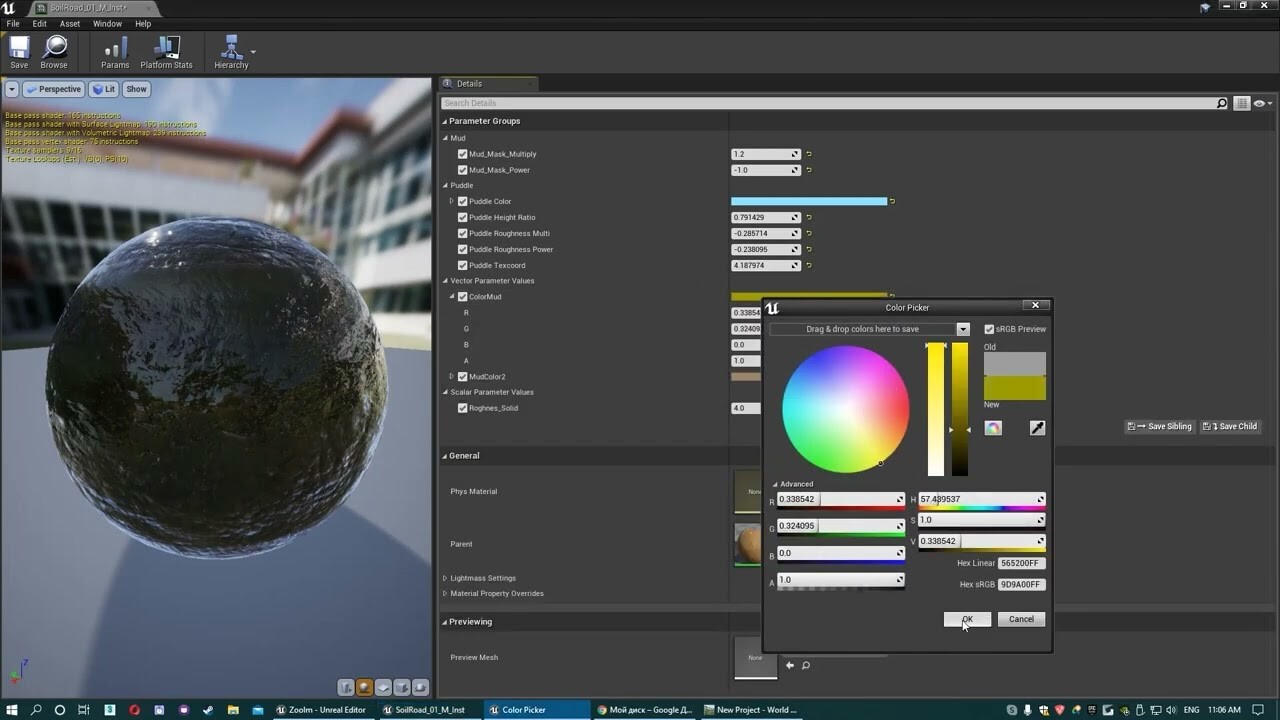
Task: Select the eyedropper tool in Color Picker
Action: [1037, 428]
